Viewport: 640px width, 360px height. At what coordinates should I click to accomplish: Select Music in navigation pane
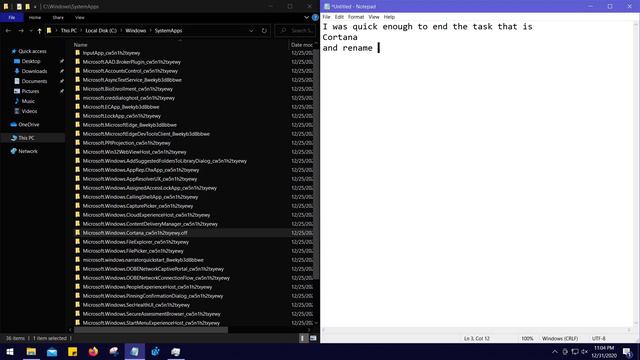(28, 101)
